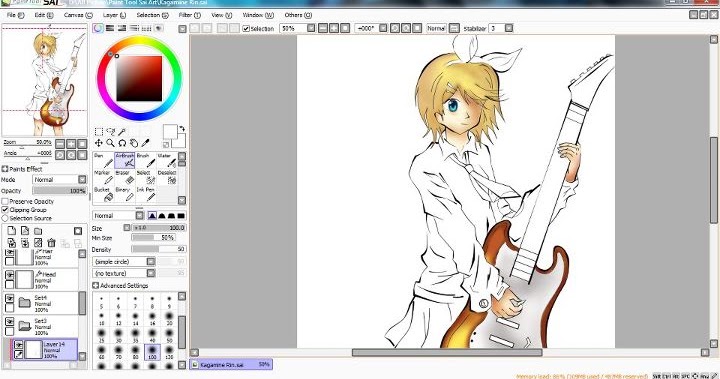This screenshot has width=720, height=379.
Task: Enable Preserve Opacity checkbox
Action: pos(5,202)
